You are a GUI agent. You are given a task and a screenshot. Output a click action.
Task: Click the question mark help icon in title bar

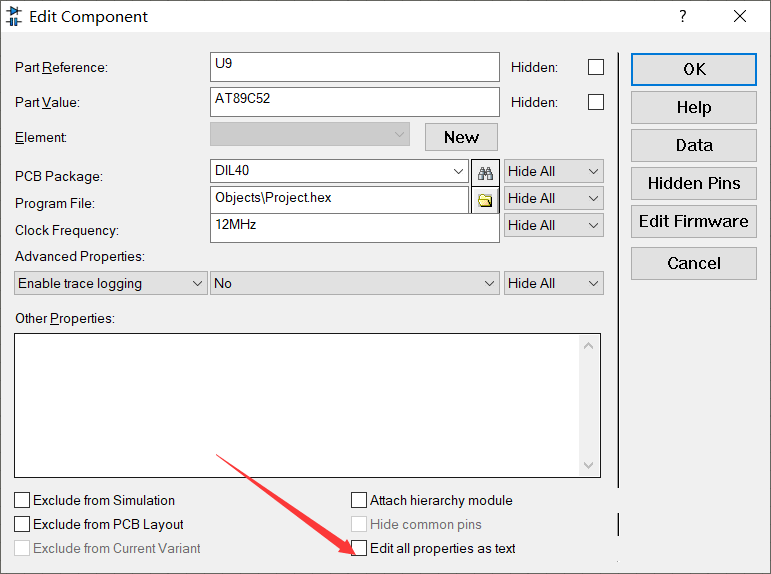point(683,16)
